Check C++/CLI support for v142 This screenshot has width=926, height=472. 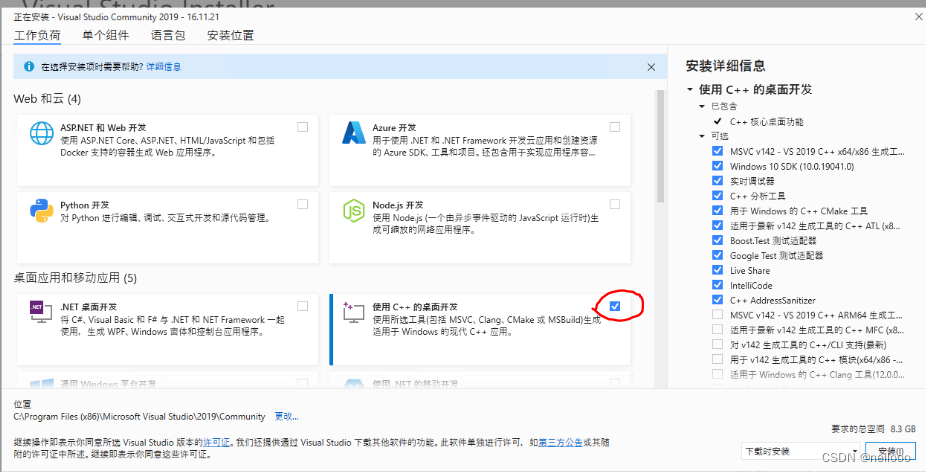[717, 344]
